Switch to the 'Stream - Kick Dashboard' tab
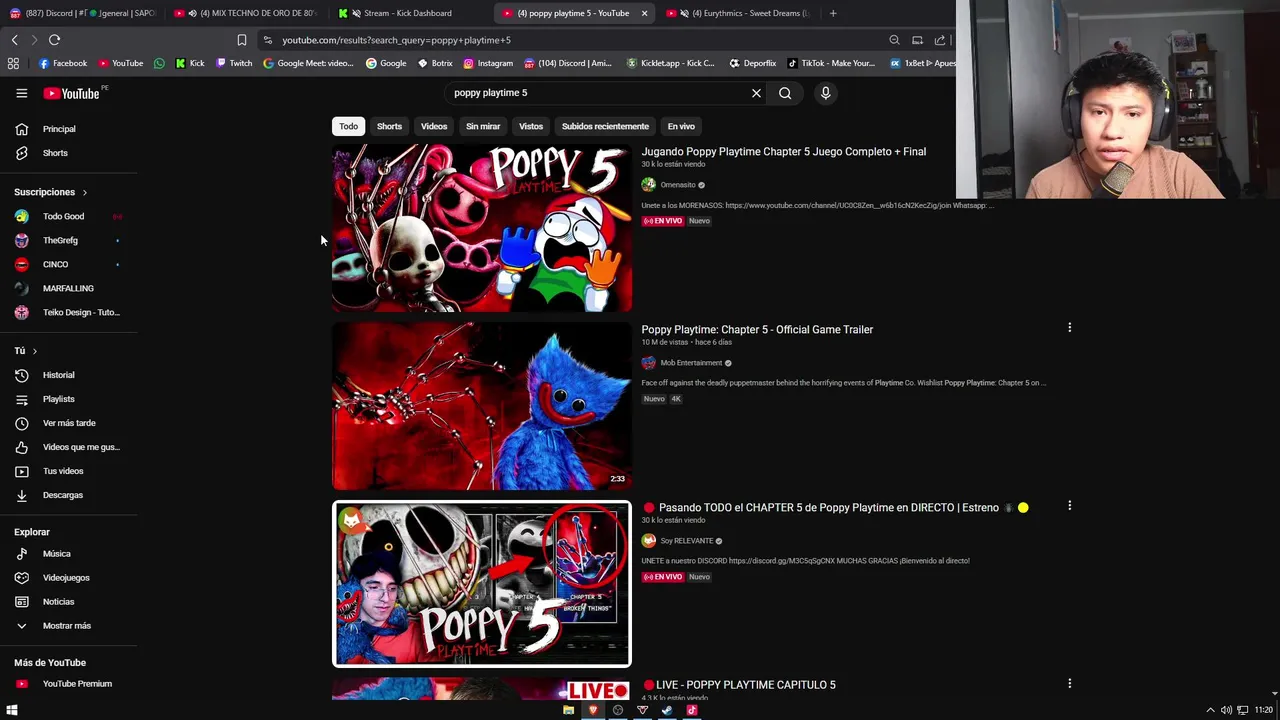This screenshot has height=720, width=1280. point(407,13)
